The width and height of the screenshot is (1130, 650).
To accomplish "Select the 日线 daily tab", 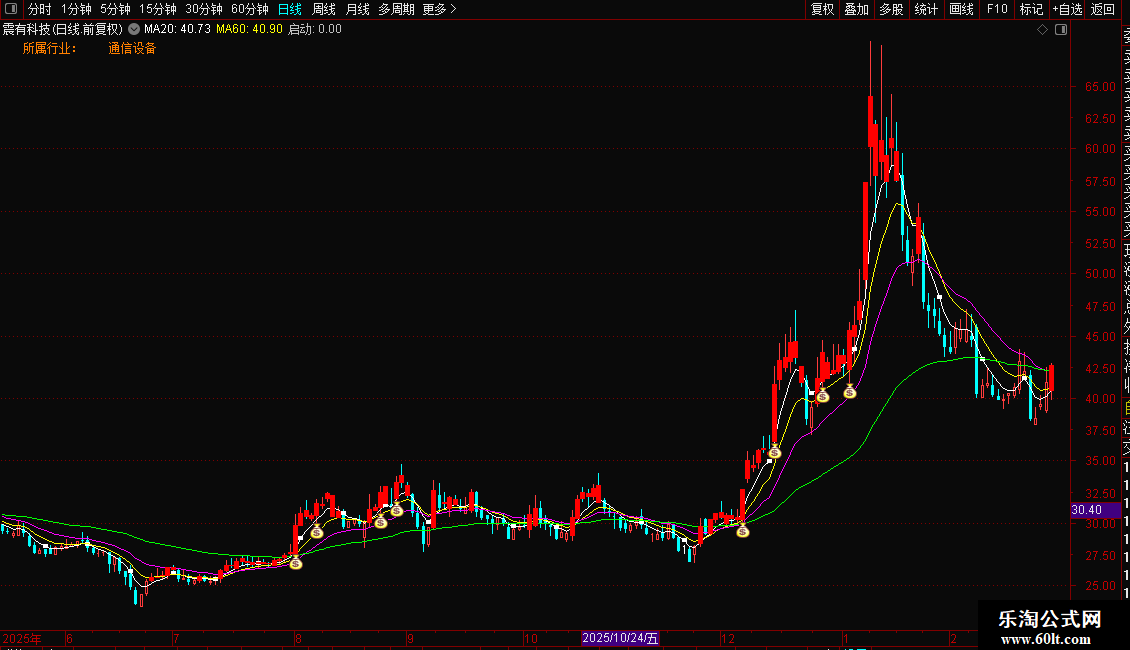I will coord(290,9).
